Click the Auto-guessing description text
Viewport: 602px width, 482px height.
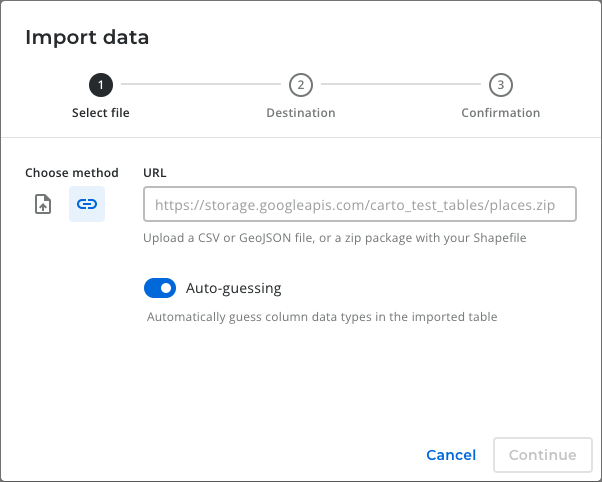coord(321,317)
